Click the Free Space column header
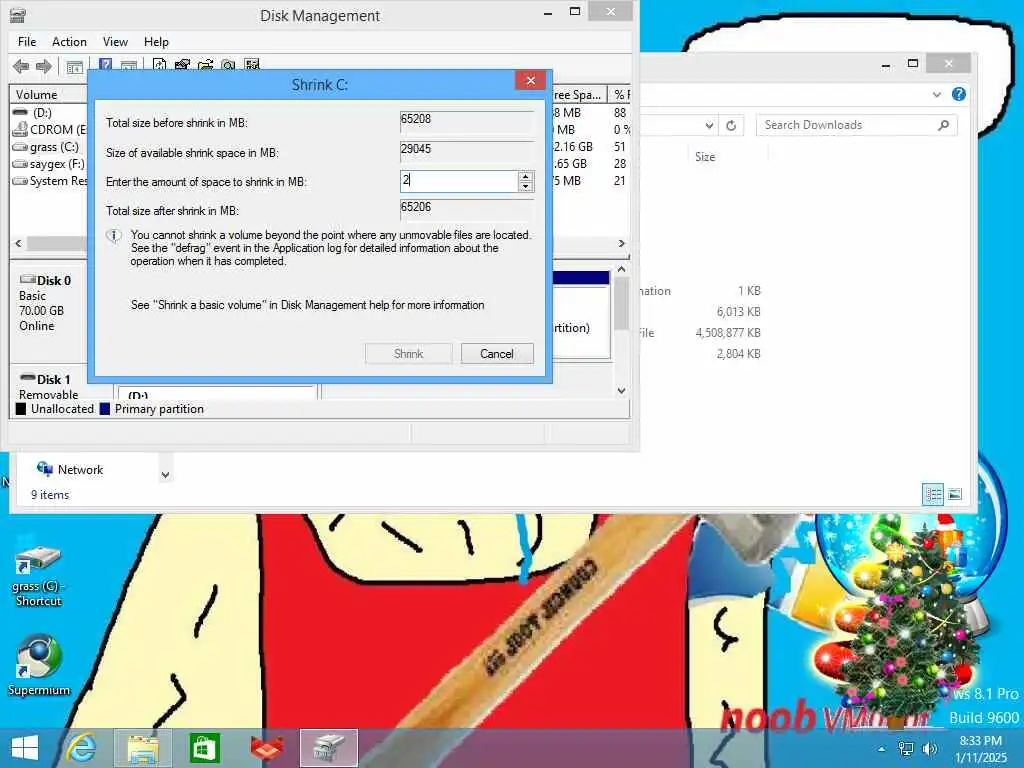 (579, 95)
